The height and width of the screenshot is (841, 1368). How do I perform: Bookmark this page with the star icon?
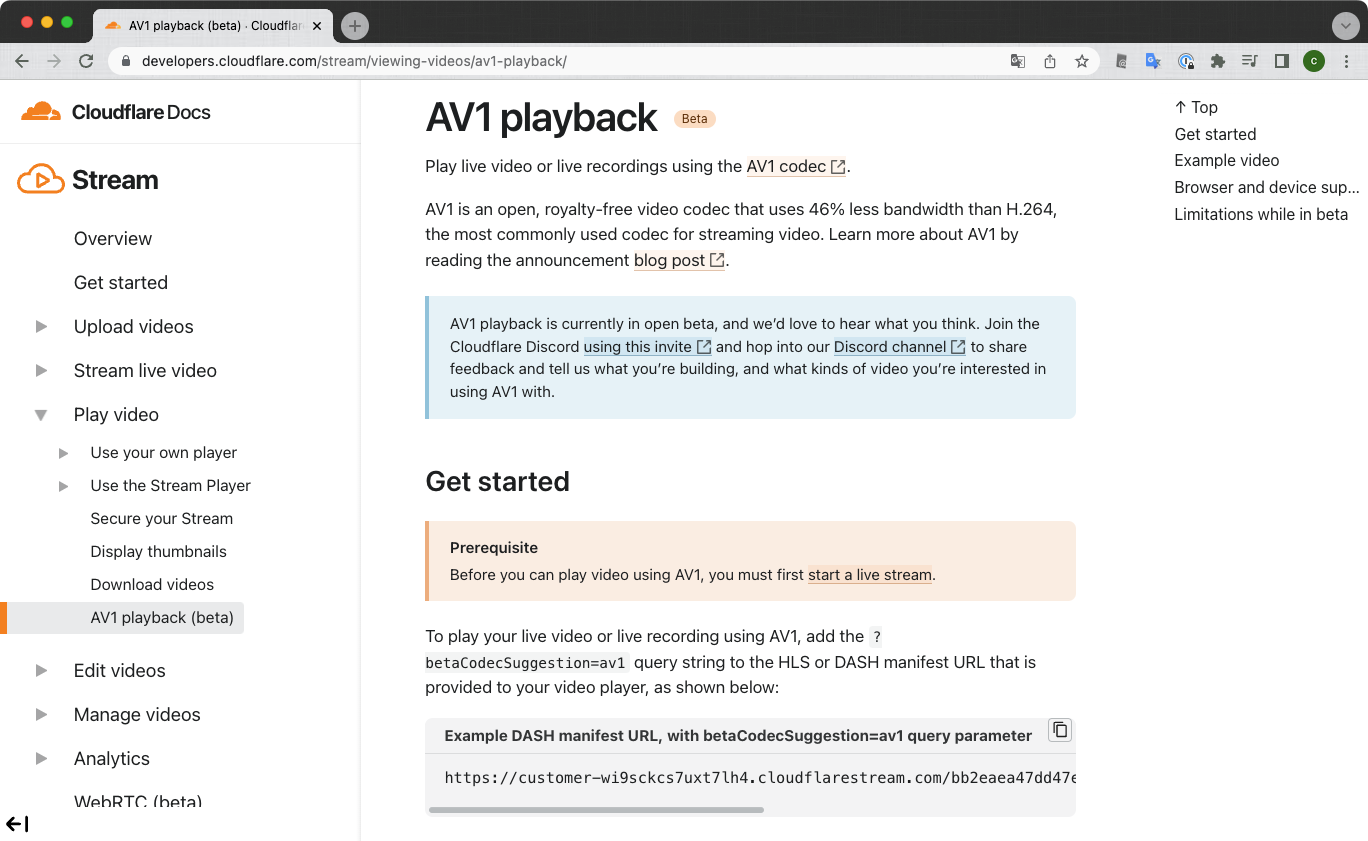point(1082,61)
